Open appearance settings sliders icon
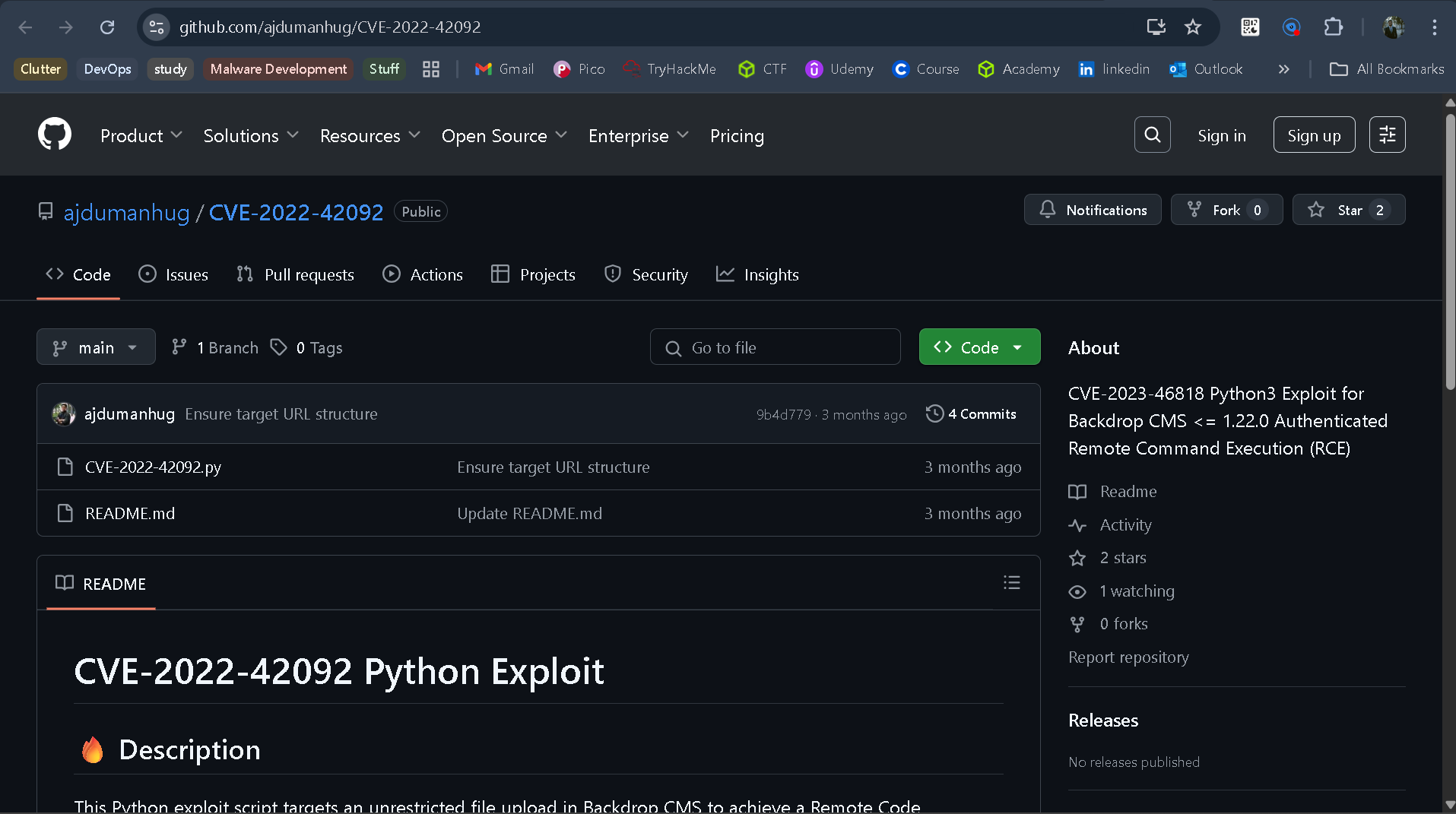The image size is (1456, 814). (1387, 135)
